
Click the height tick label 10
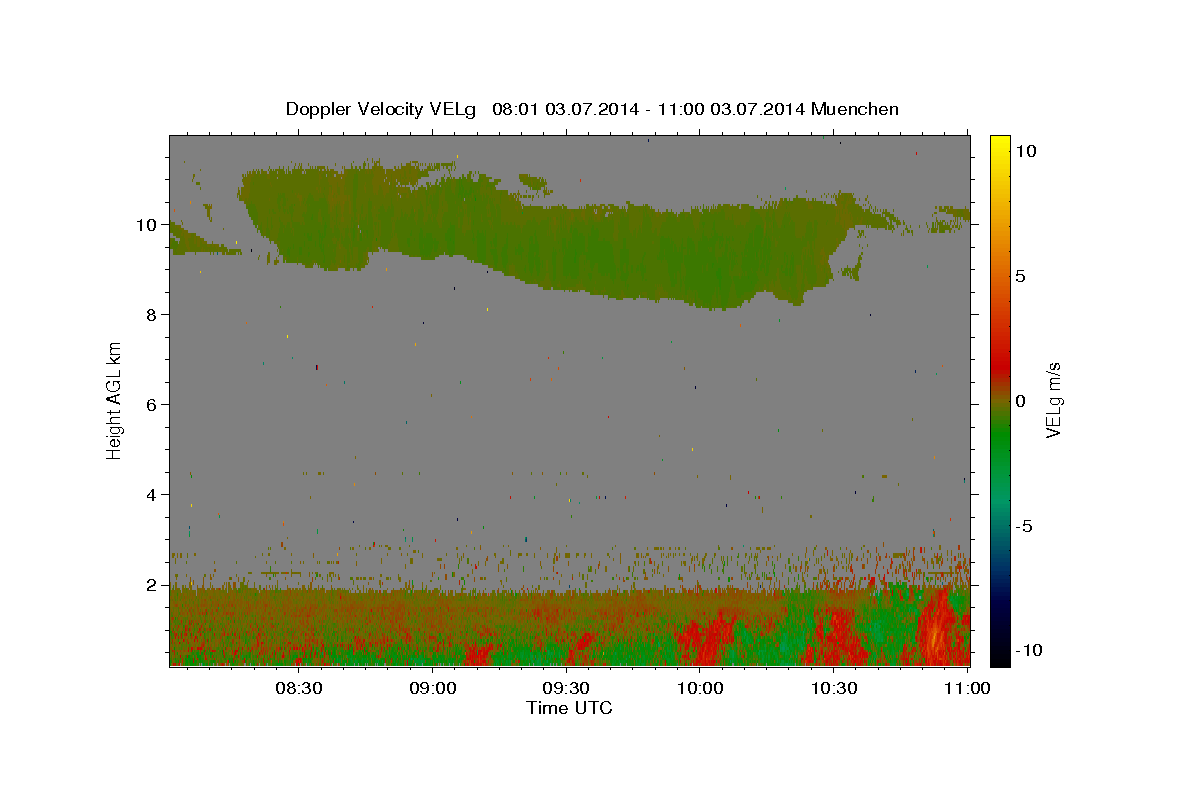[x=146, y=224]
